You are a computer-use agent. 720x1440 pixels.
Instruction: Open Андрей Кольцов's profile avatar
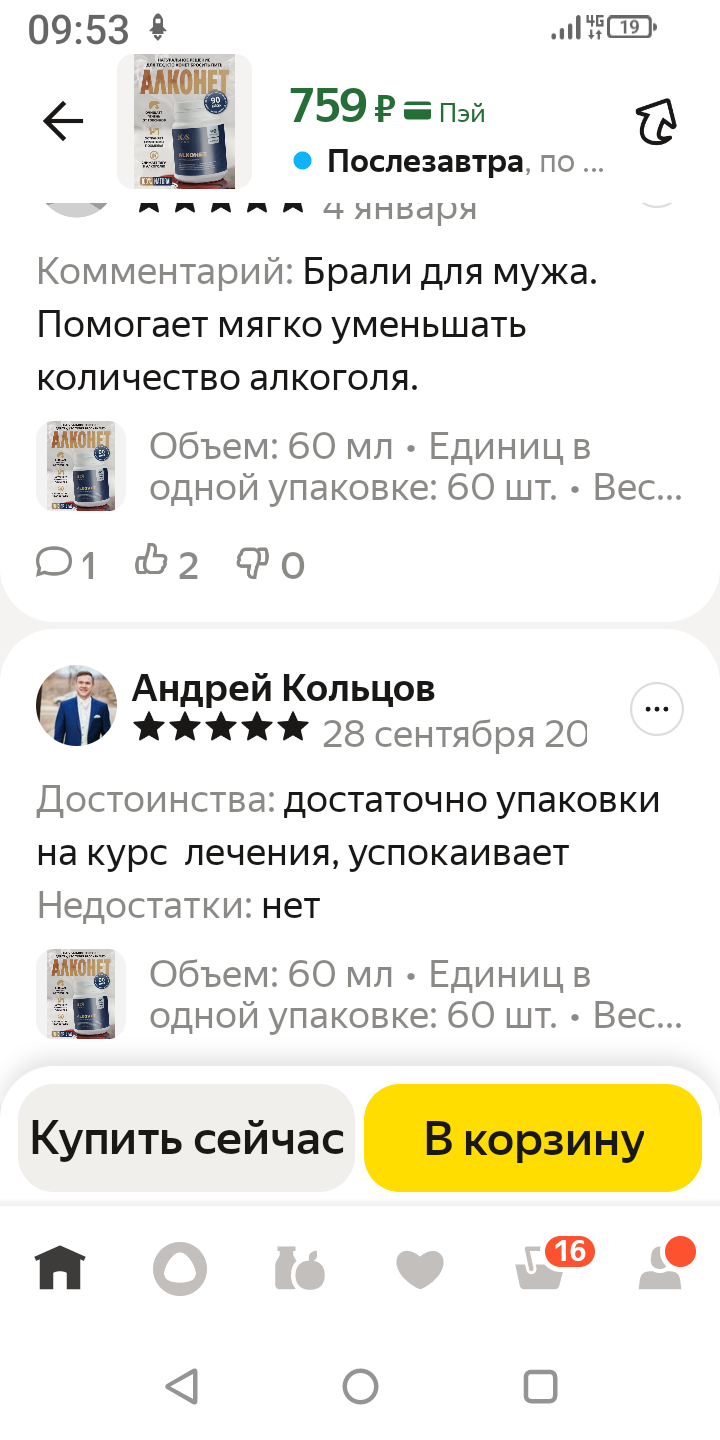coord(77,705)
